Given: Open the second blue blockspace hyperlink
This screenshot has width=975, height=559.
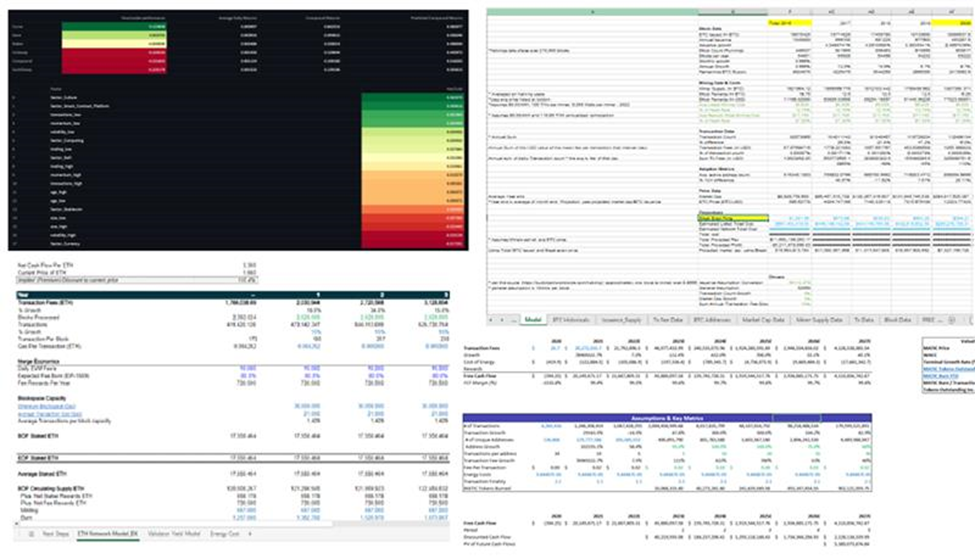Looking at the screenshot, I should tap(50, 413).
